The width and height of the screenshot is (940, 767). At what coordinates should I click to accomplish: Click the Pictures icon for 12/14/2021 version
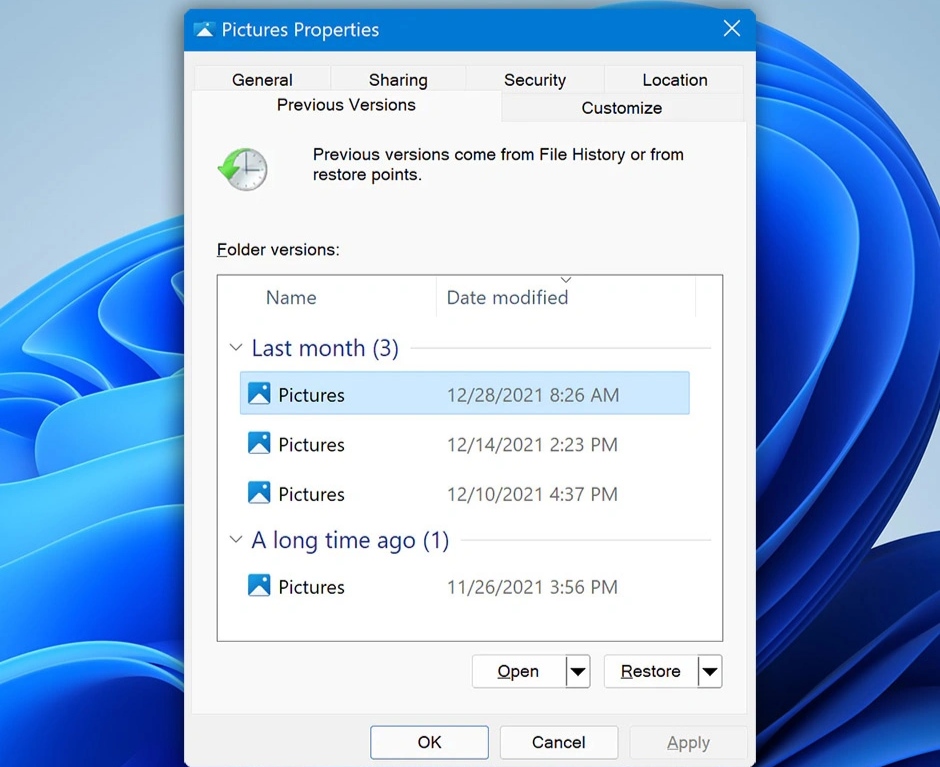coord(259,444)
